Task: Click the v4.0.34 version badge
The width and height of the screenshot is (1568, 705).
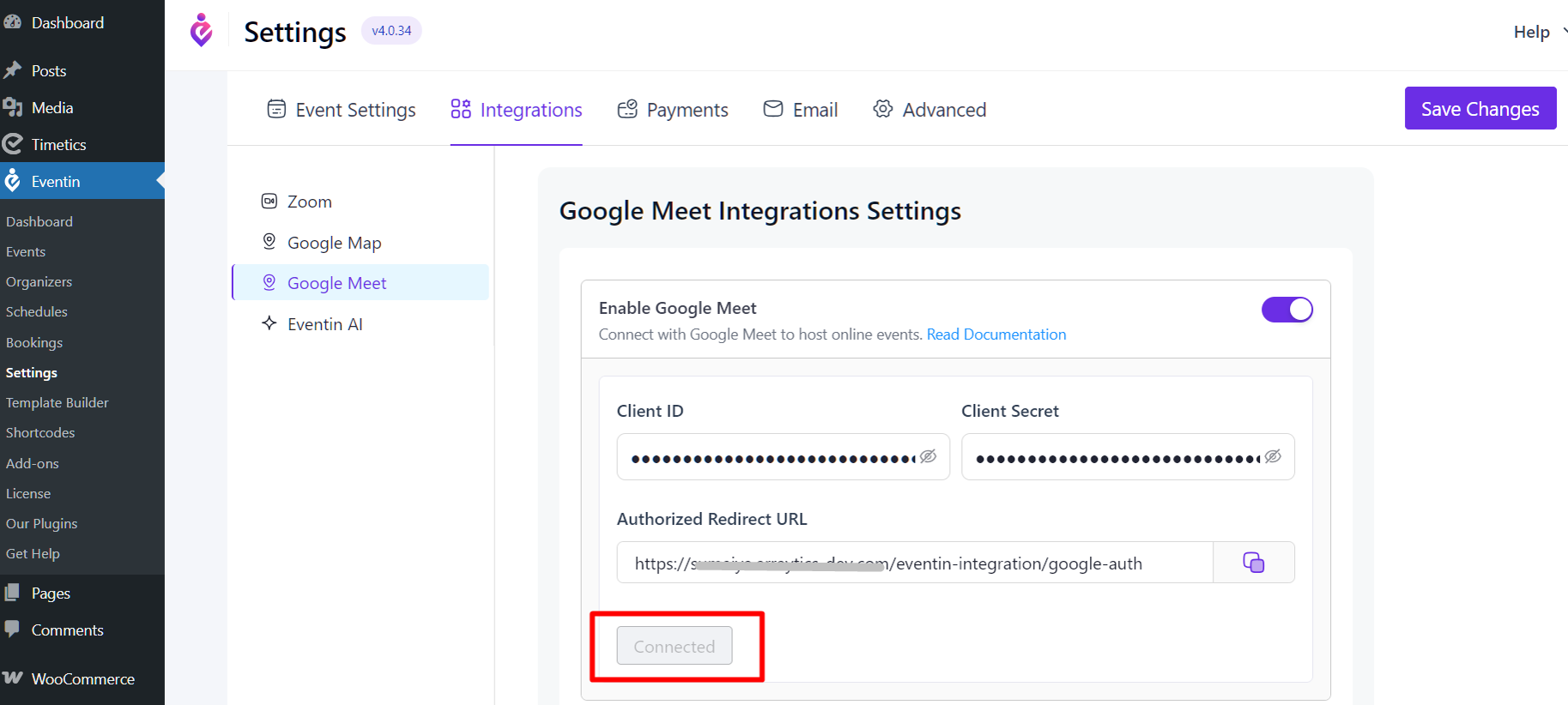Action: (x=391, y=30)
